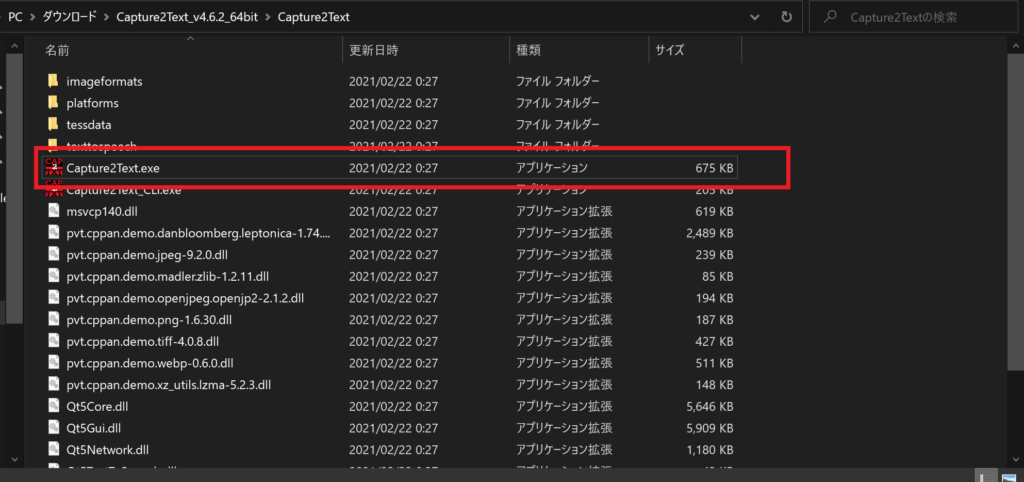Go to Capture2Text_v4.6.2_64bit in the breadcrumb
The width and height of the screenshot is (1024, 482).
(x=188, y=18)
